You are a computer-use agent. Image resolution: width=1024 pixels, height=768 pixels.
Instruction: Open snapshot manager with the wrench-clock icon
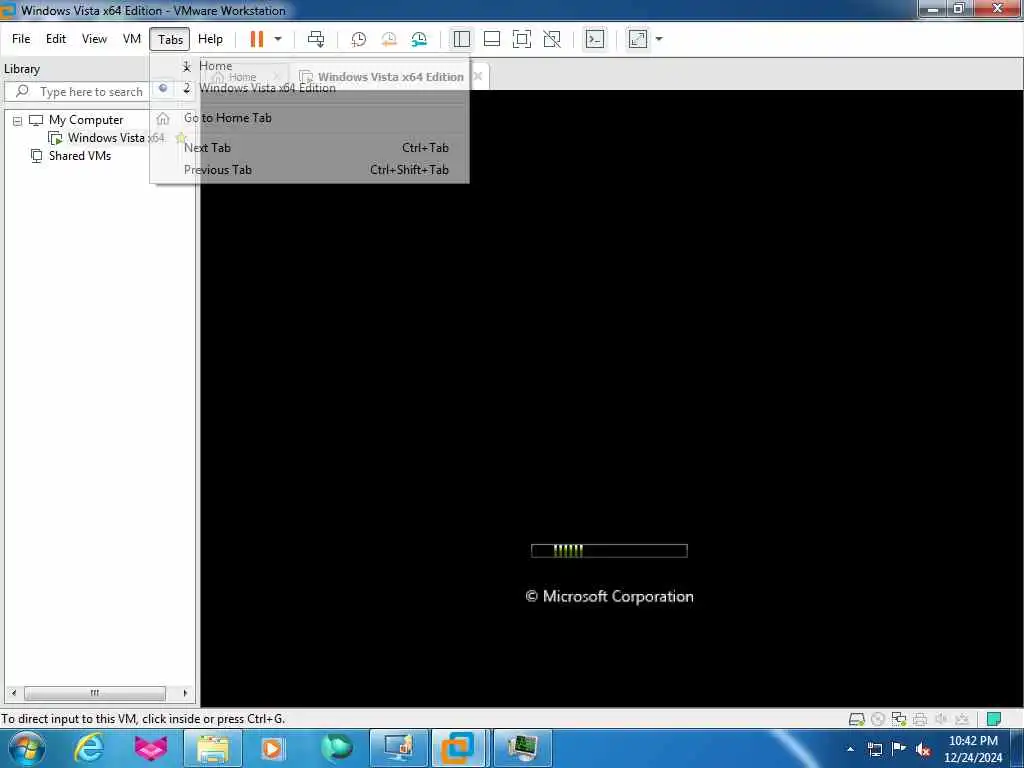tap(419, 39)
